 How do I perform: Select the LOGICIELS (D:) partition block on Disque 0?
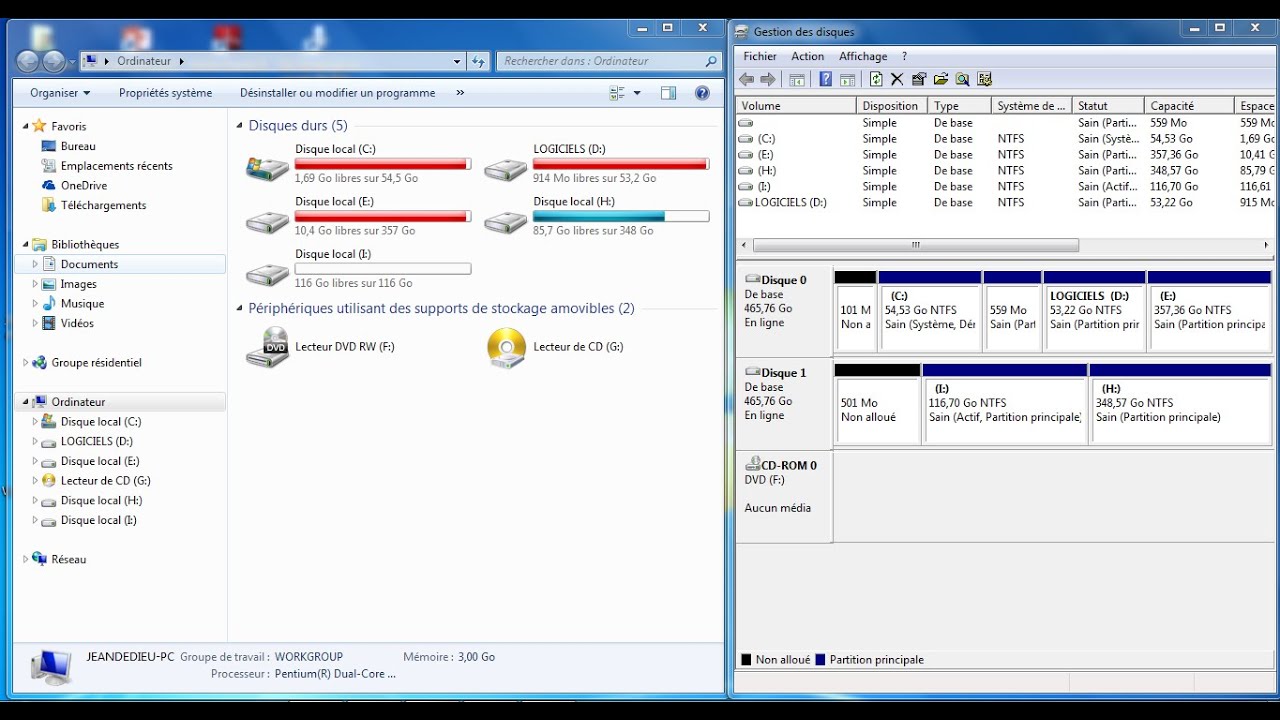(x=1094, y=310)
